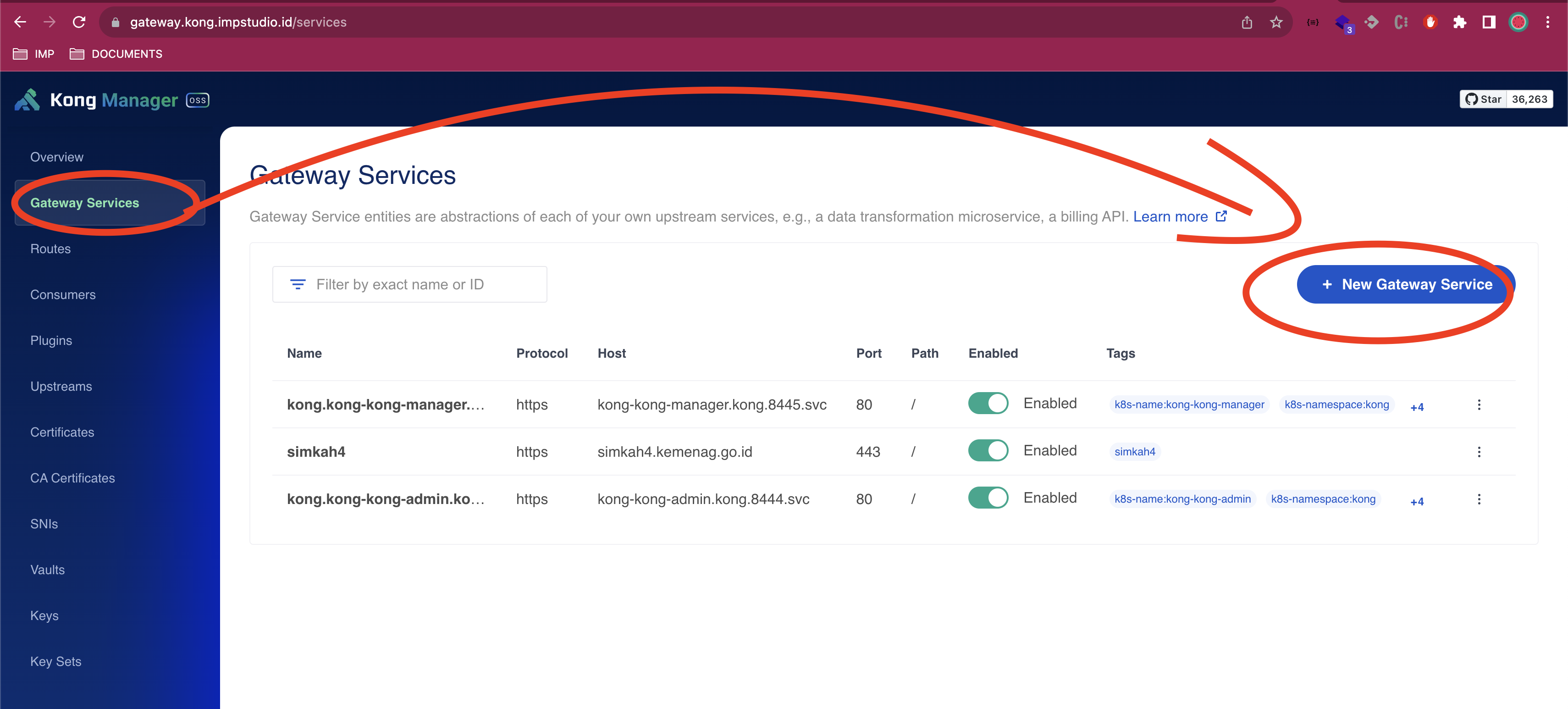Image resolution: width=1568 pixels, height=709 pixels.
Task: Click the filter icon in search box
Action: coord(298,284)
